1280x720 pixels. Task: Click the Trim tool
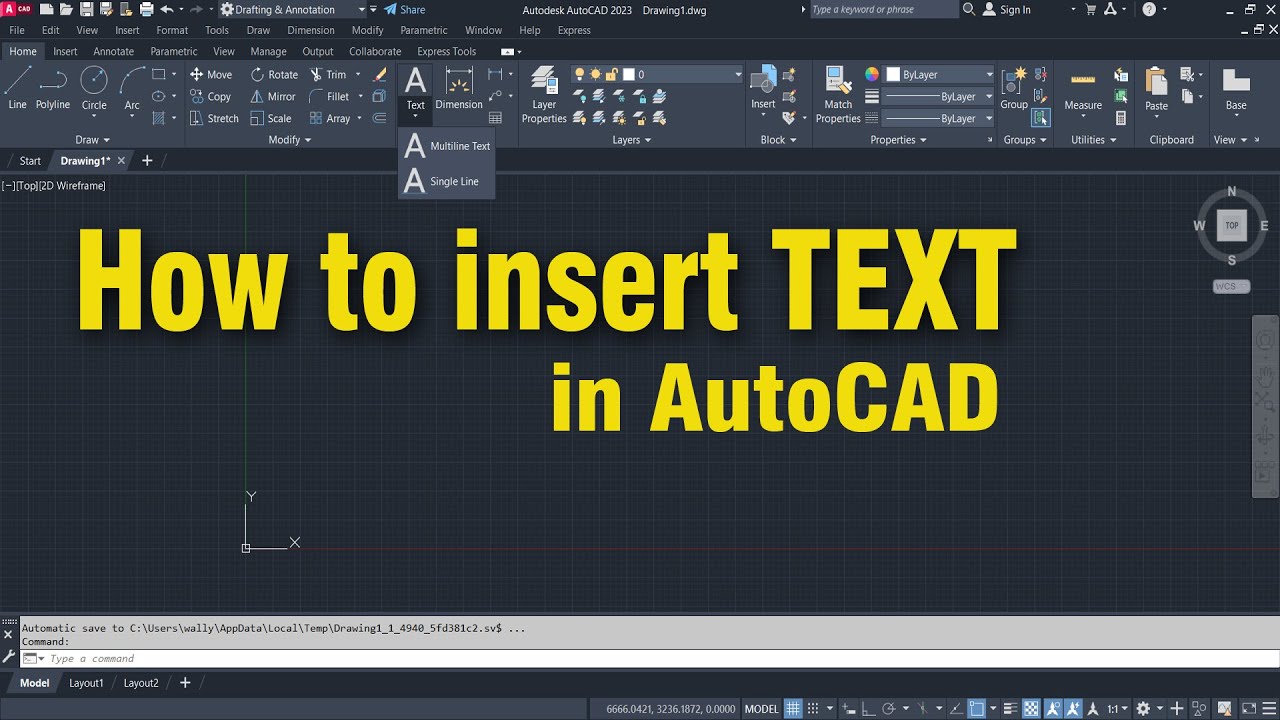pyautogui.click(x=328, y=74)
